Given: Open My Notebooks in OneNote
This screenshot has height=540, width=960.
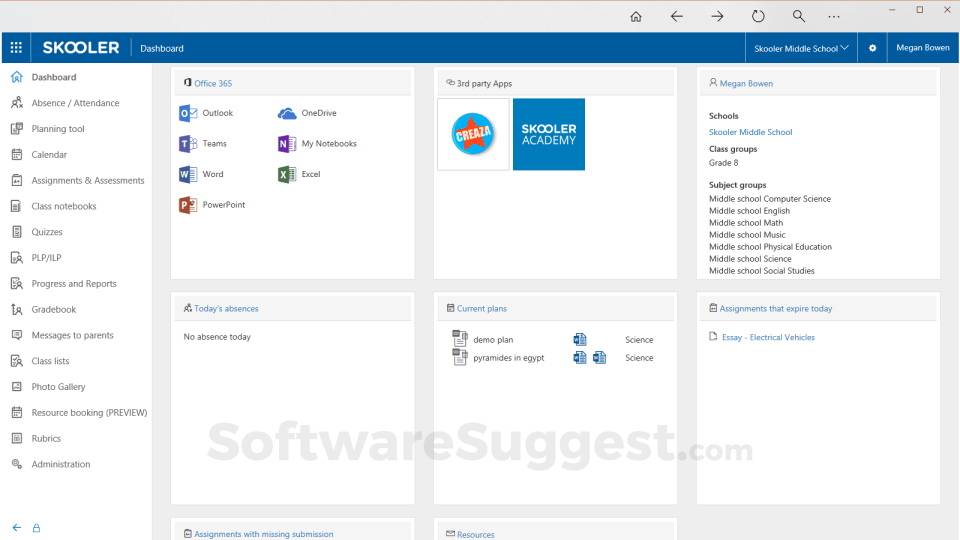Looking at the screenshot, I should [x=317, y=144].
